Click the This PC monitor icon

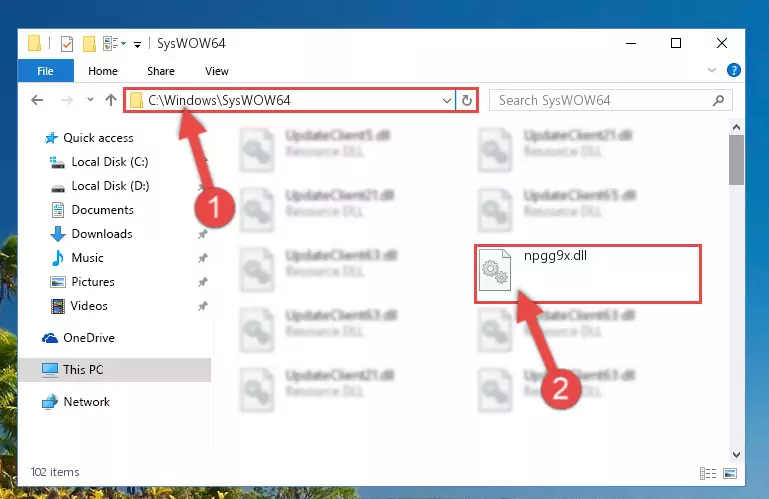[50, 370]
